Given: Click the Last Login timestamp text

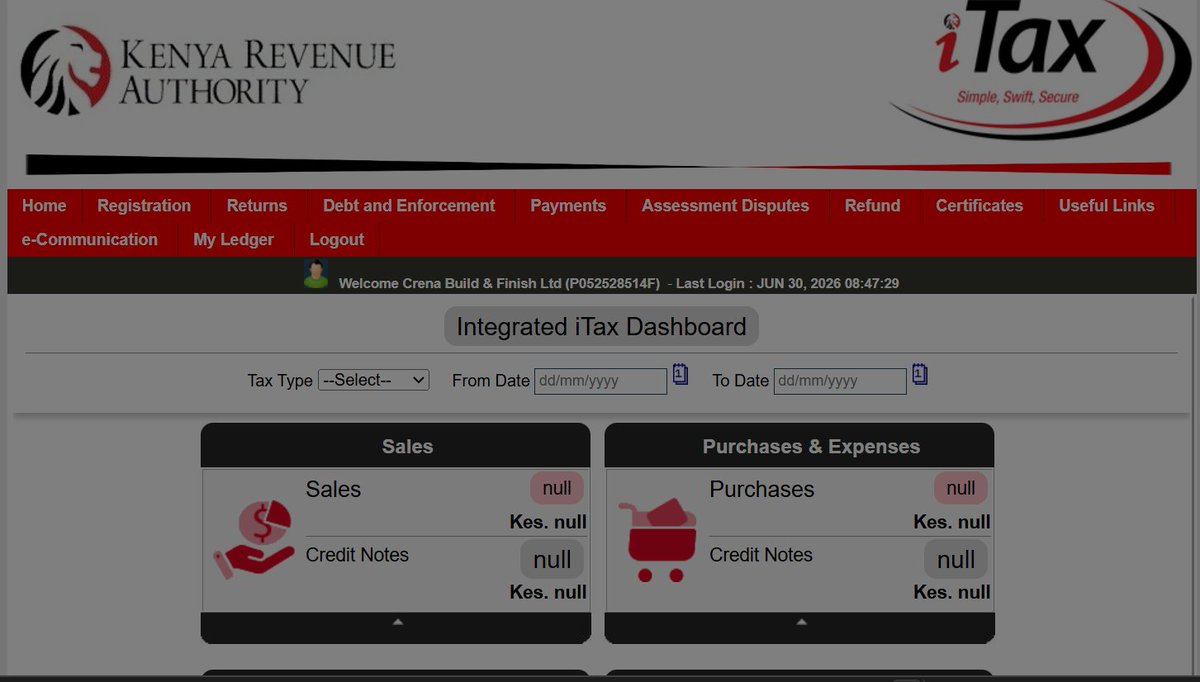Looking at the screenshot, I should [787, 284].
